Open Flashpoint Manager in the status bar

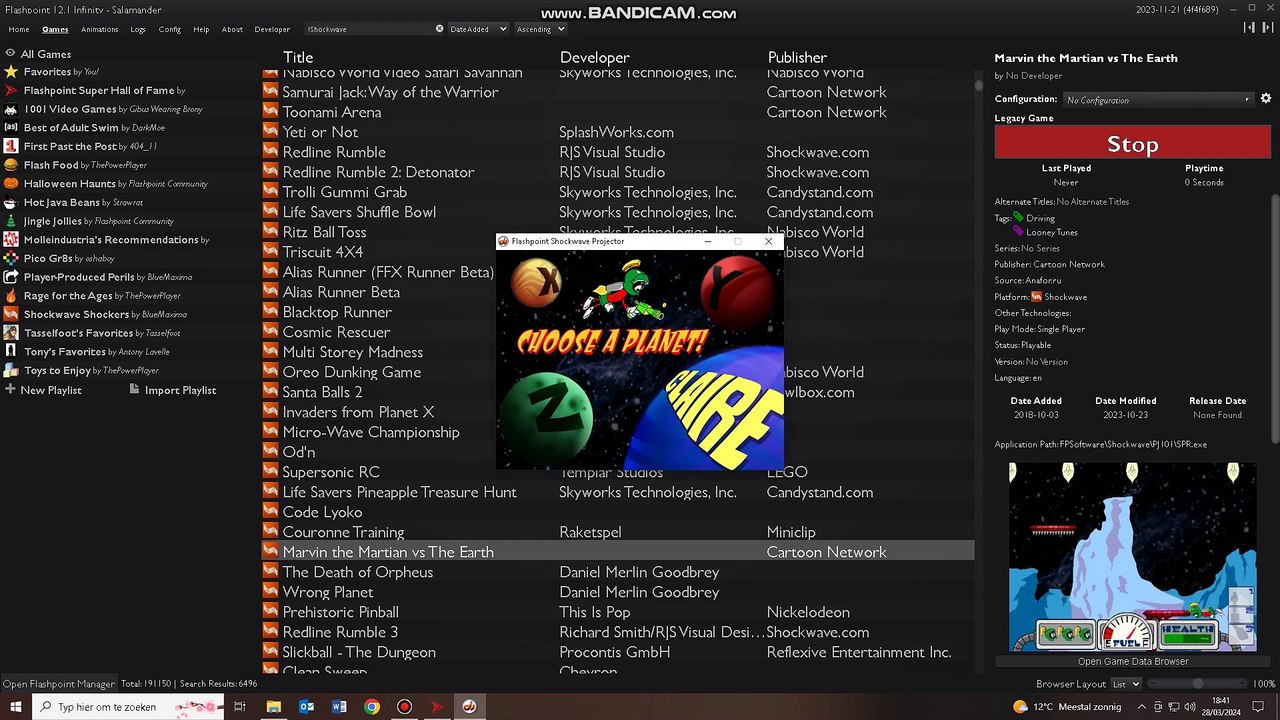[x=58, y=684]
